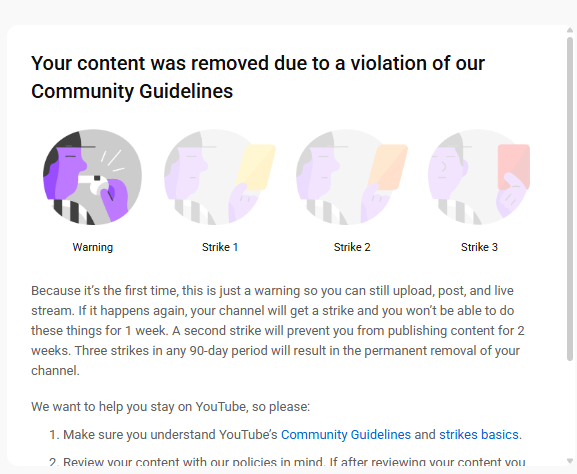Click the content removed heading
The image size is (577, 474).
point(258,77)
